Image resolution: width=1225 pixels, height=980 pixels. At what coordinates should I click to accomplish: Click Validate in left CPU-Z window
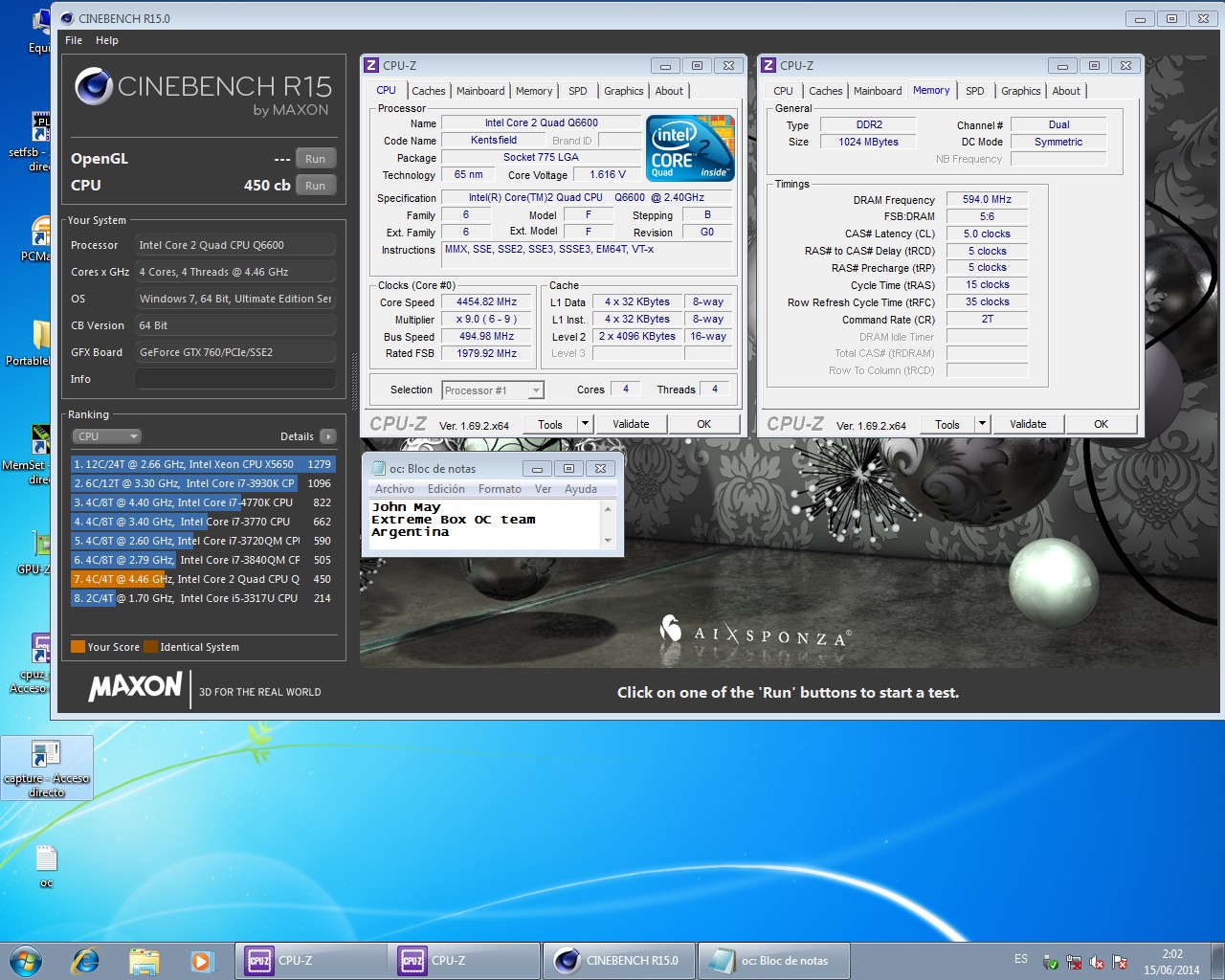coord(631,424)
